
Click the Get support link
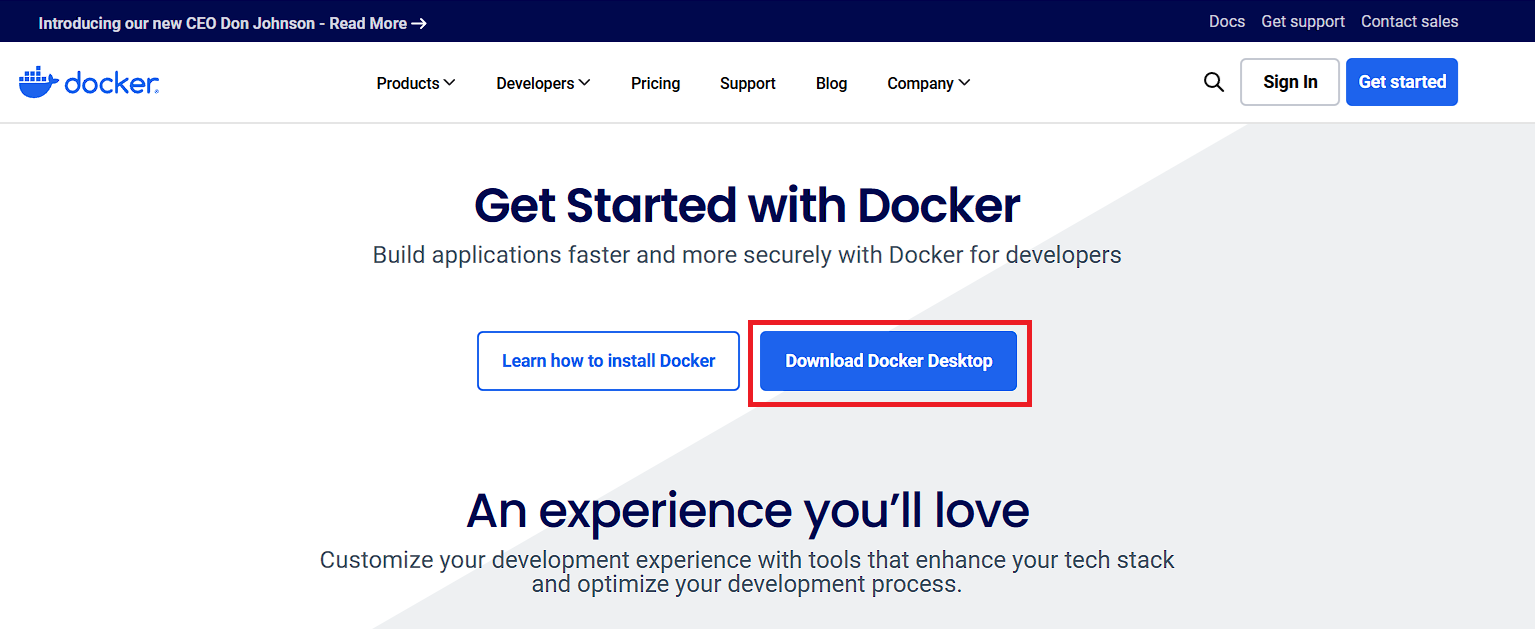click(1302, 21)
